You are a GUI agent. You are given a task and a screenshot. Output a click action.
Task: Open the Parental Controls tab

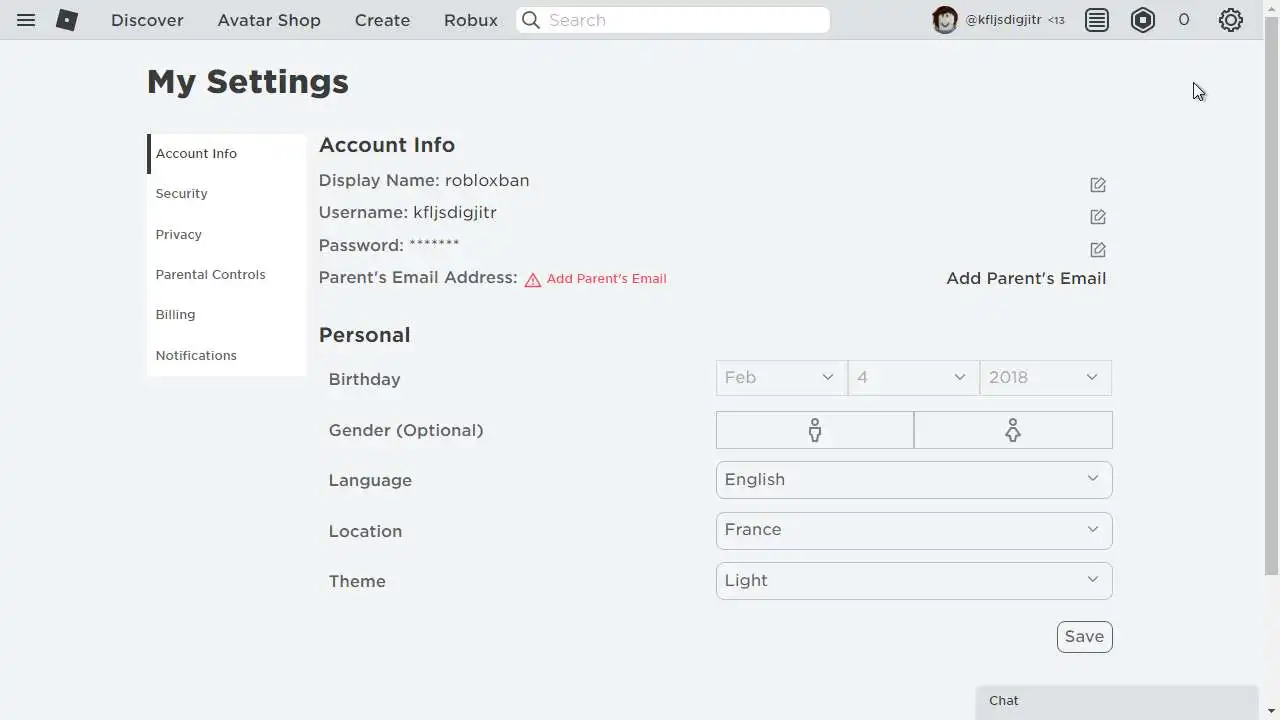(210, 274)
